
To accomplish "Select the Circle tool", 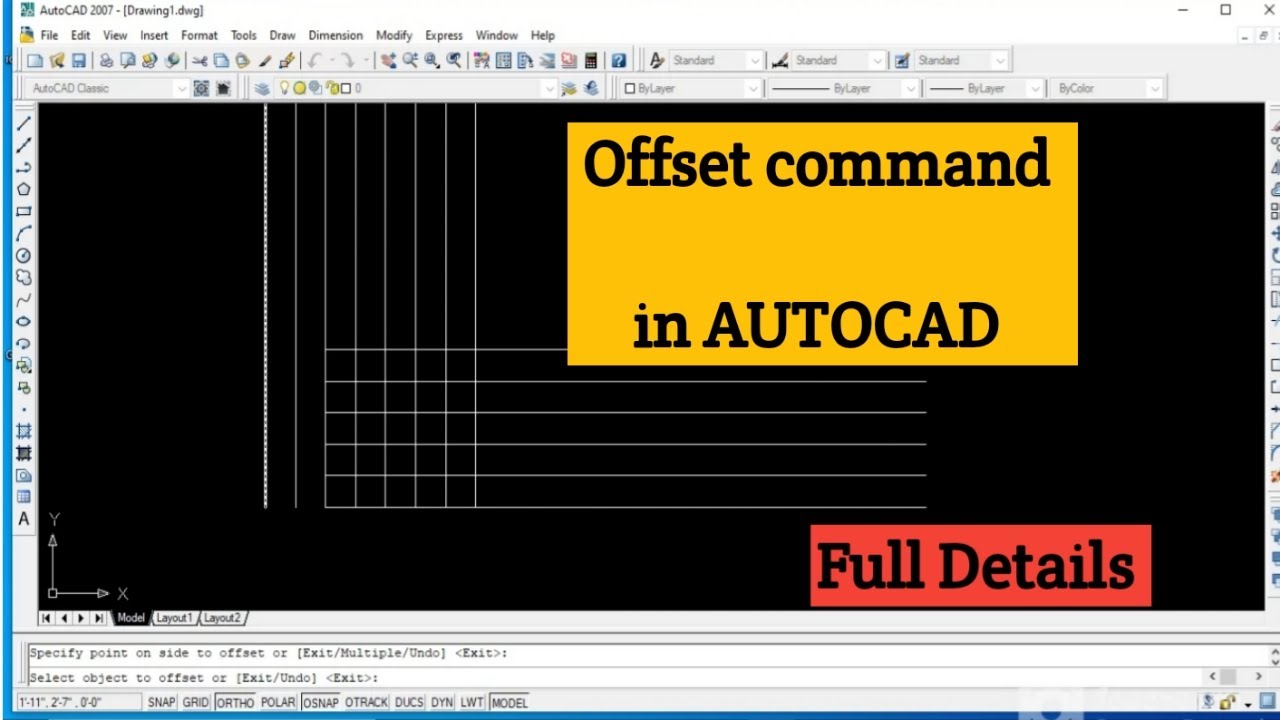I will pos(24,255).
